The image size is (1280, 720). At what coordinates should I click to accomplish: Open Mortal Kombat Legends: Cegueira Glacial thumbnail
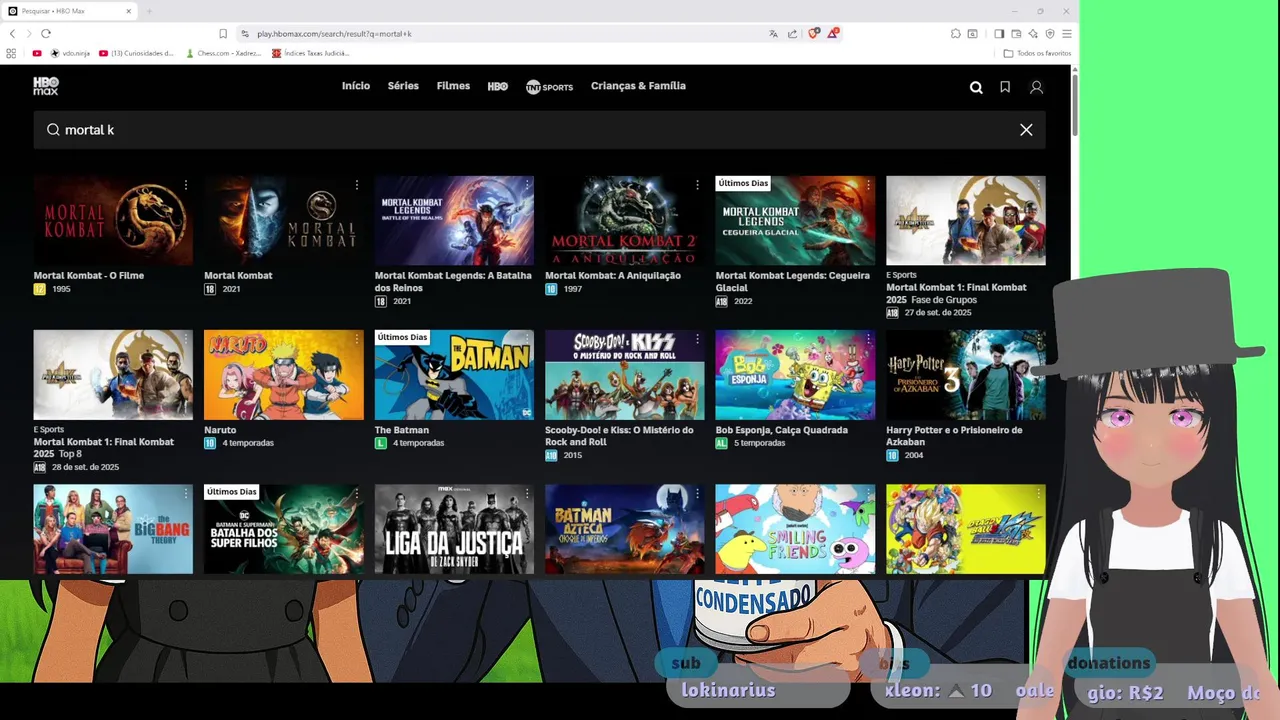click(795, 221)
